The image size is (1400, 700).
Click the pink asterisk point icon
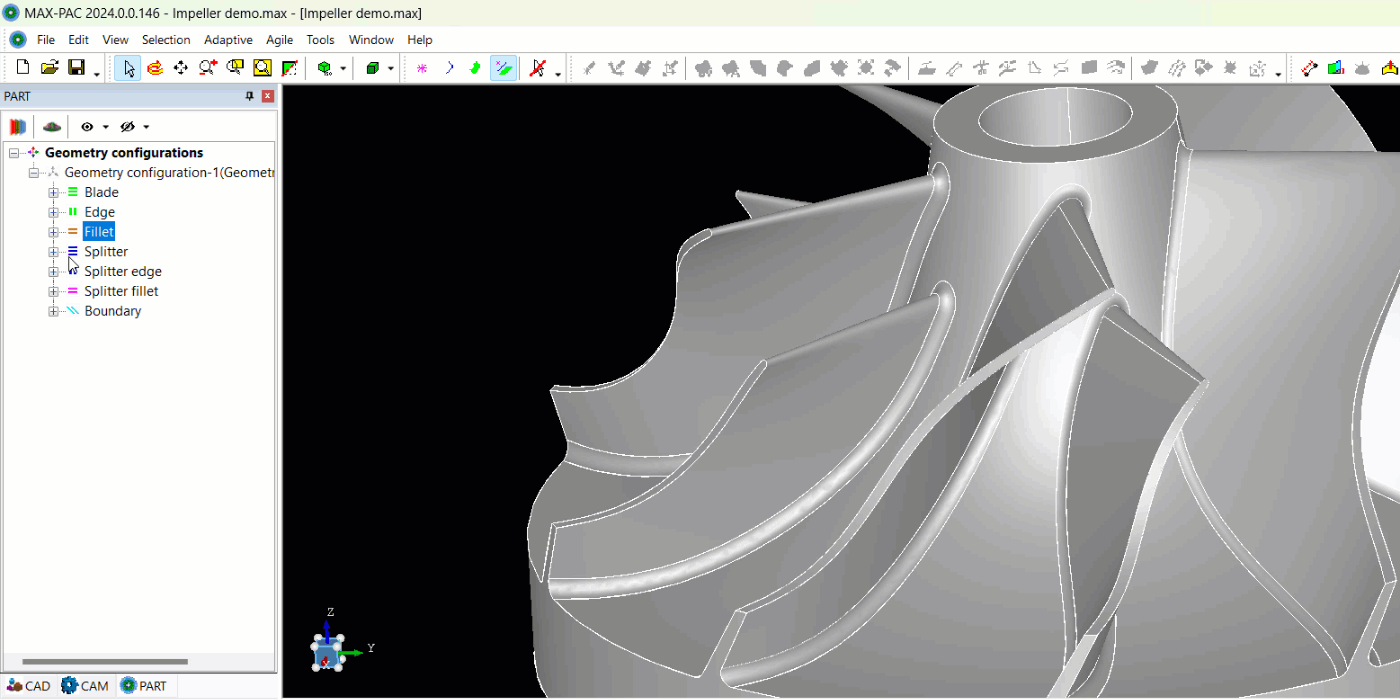tap(422, 68)
